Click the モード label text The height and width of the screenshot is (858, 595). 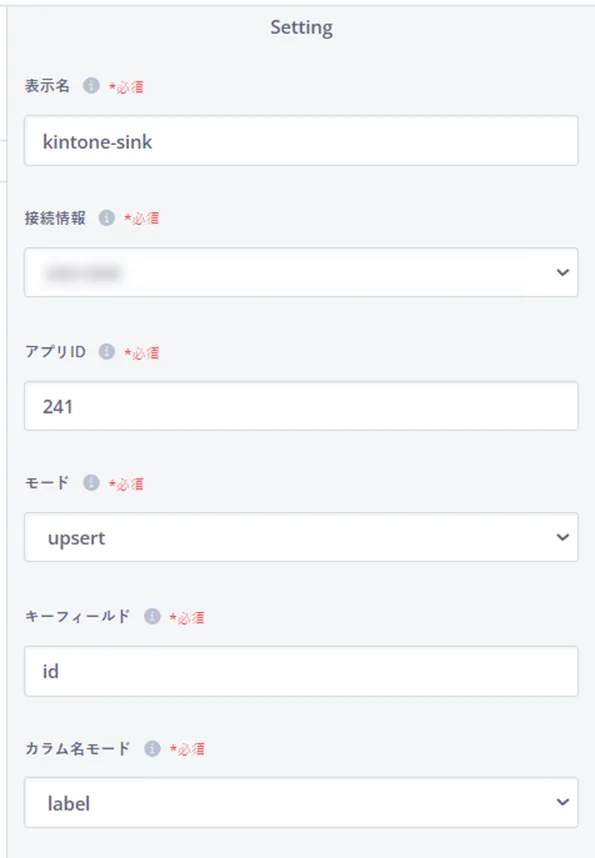[47, 483]
